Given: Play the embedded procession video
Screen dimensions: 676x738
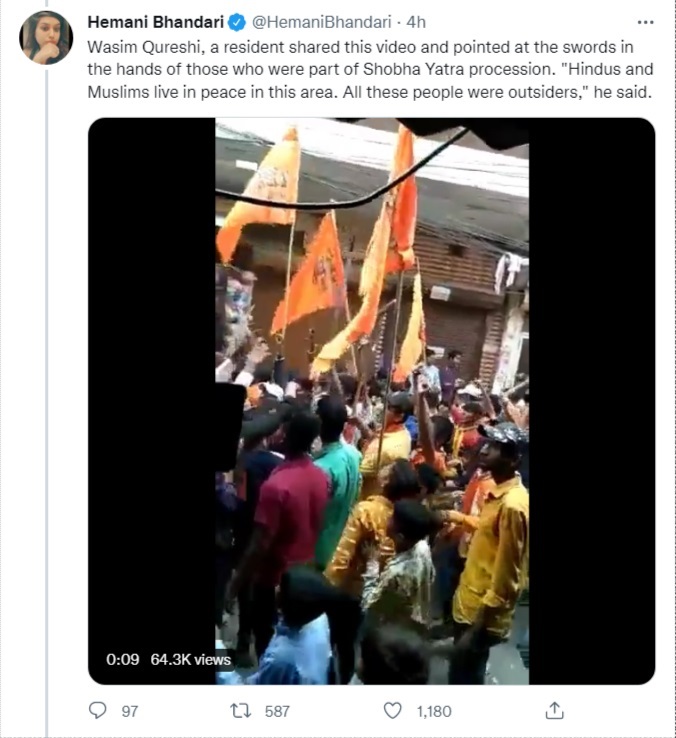Looking at the screenshot, I should coord(372,401).
